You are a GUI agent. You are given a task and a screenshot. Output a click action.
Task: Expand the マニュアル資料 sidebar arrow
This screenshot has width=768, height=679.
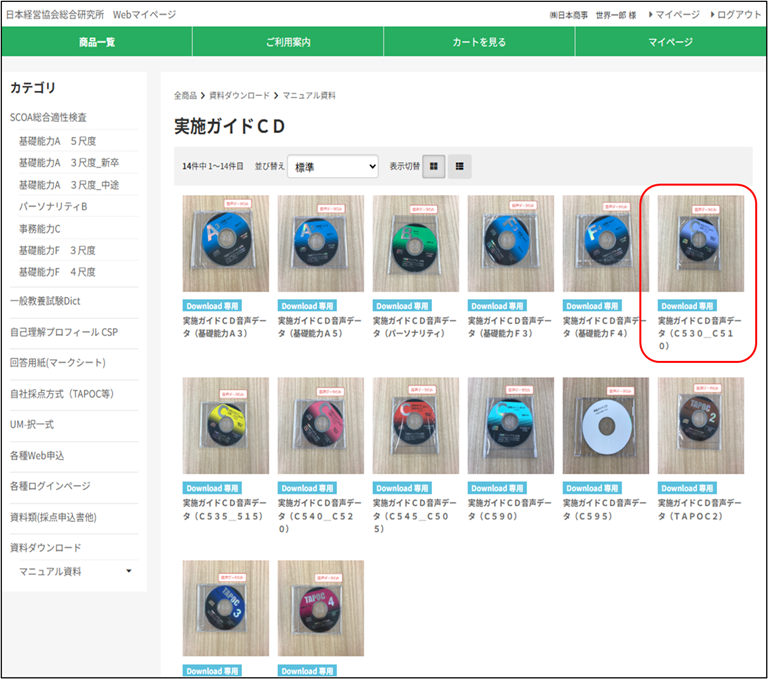pyautogui.click(x=128, y=571)
